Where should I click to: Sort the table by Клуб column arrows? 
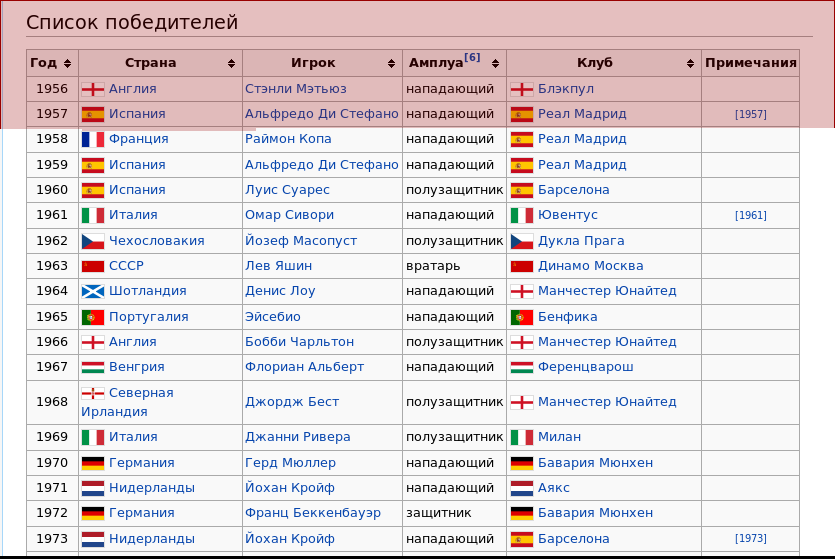tap(690, 63)
